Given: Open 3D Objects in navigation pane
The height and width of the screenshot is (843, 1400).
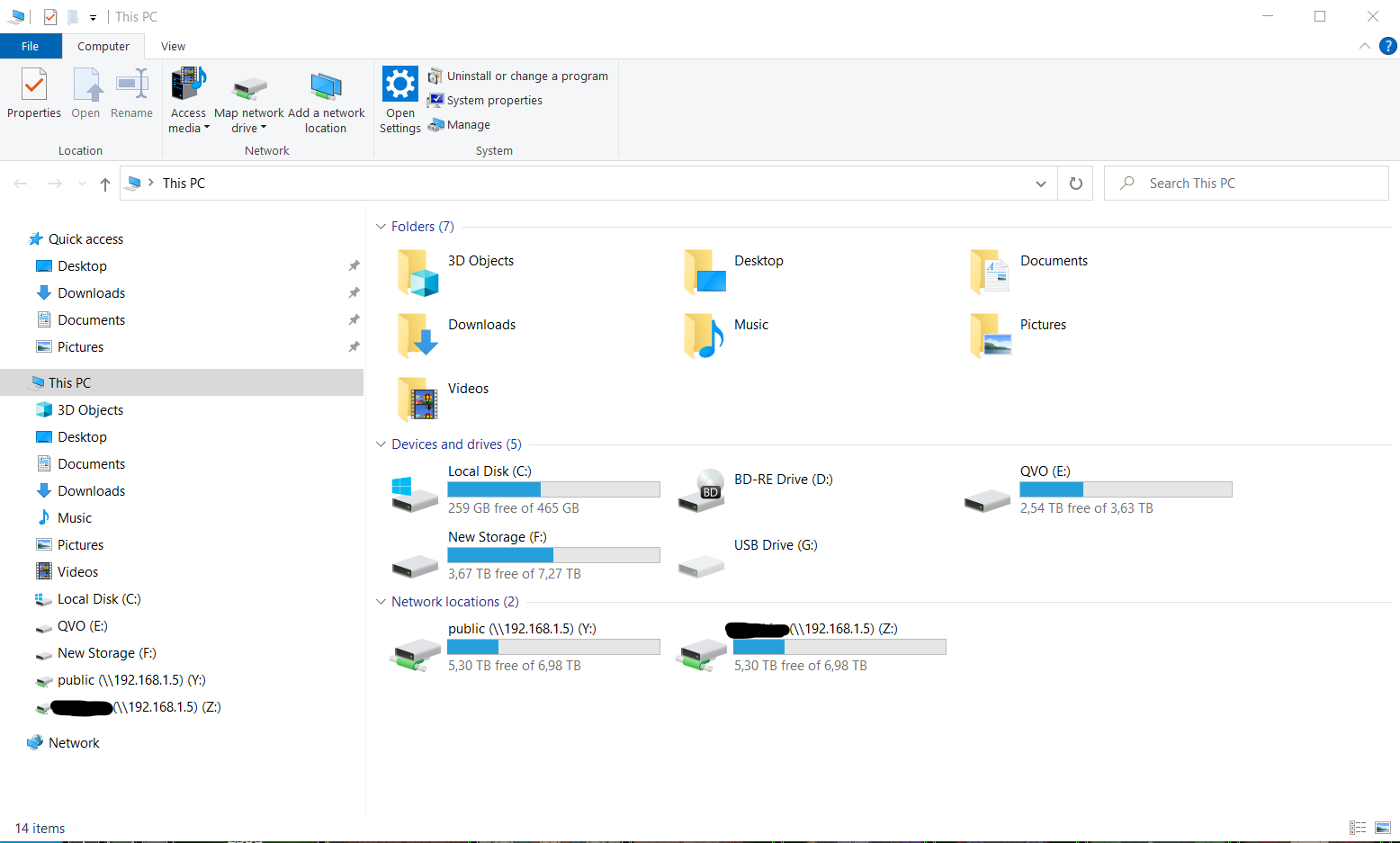Looking at the screenshot, I should click(90, 410).
